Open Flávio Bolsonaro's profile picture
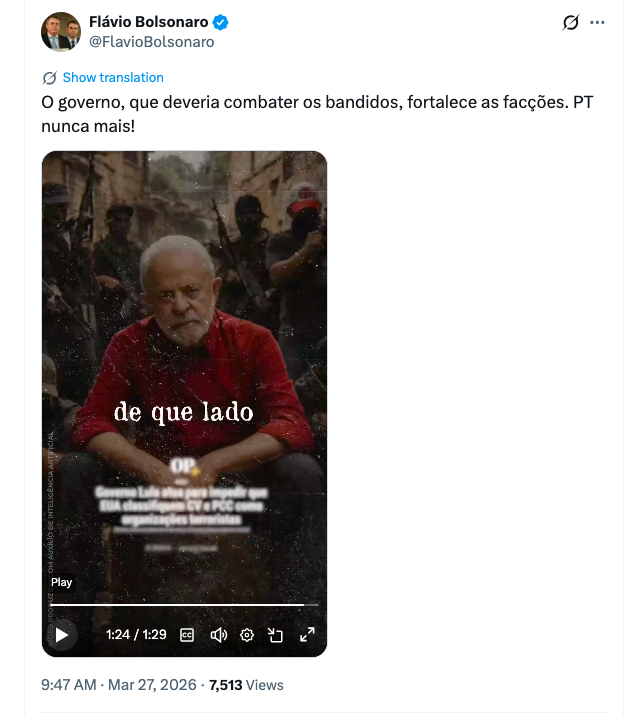 (61, 32)
